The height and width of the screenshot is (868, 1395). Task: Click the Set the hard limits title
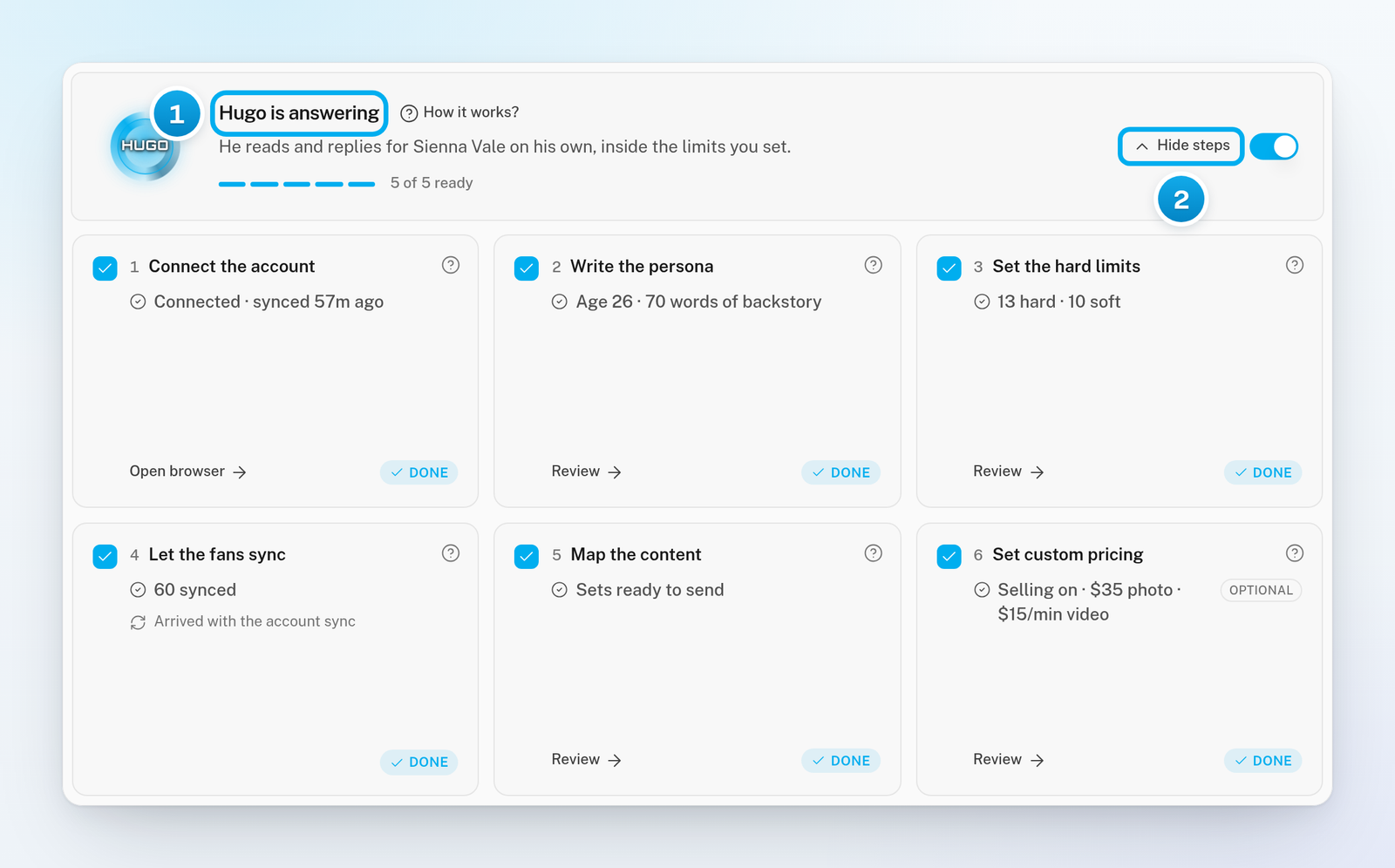[x=1066, y=267]
